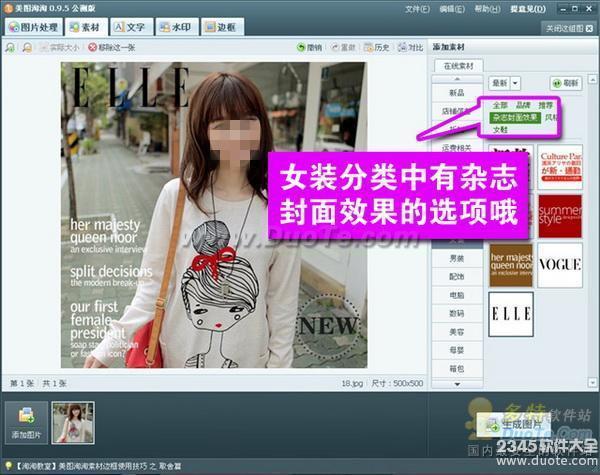The image size is (600, 475).
Task: Select the 在线素材 tab
Action: [x=458, y=66]
